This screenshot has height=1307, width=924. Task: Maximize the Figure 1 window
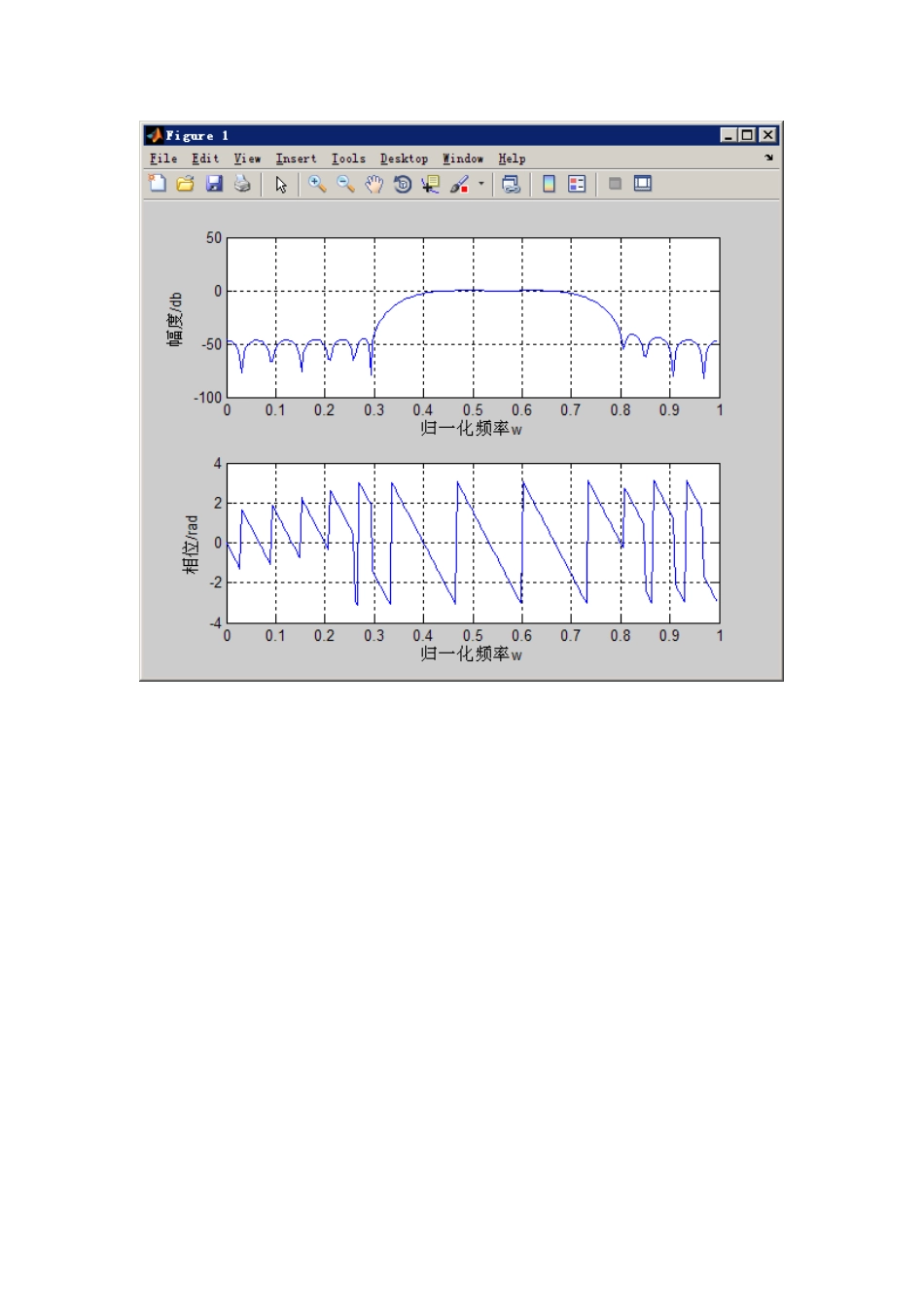(x=747, y=135)
